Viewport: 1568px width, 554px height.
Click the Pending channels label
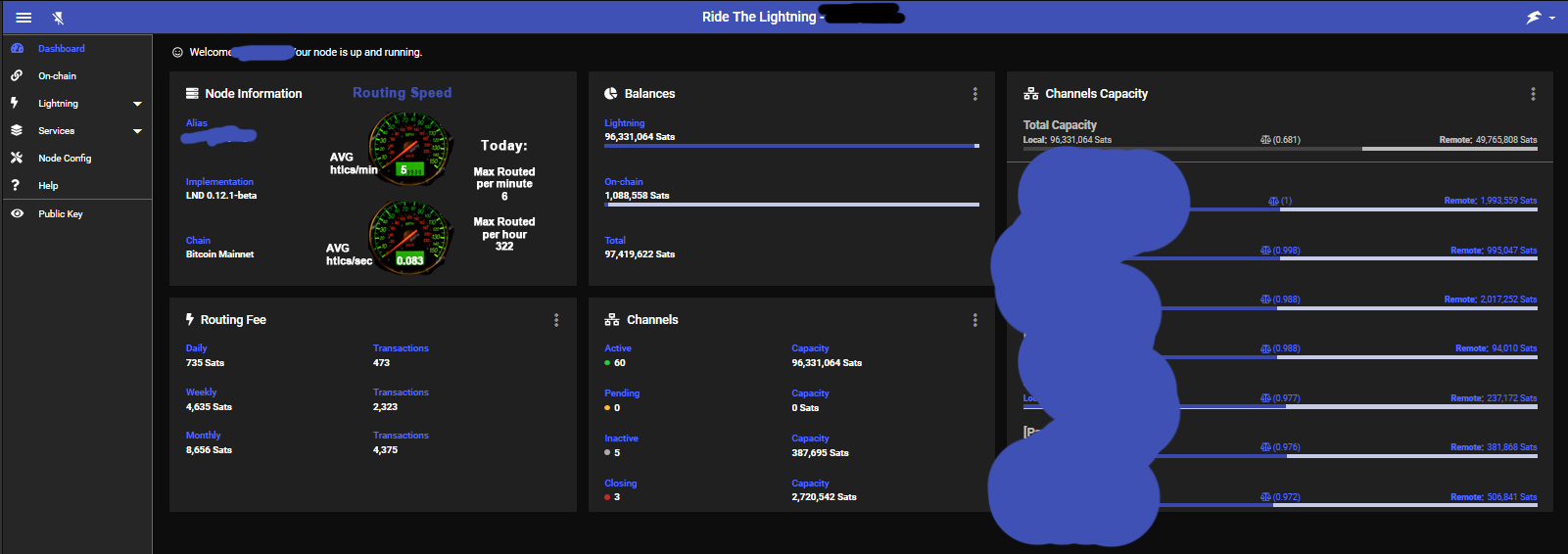622,393
